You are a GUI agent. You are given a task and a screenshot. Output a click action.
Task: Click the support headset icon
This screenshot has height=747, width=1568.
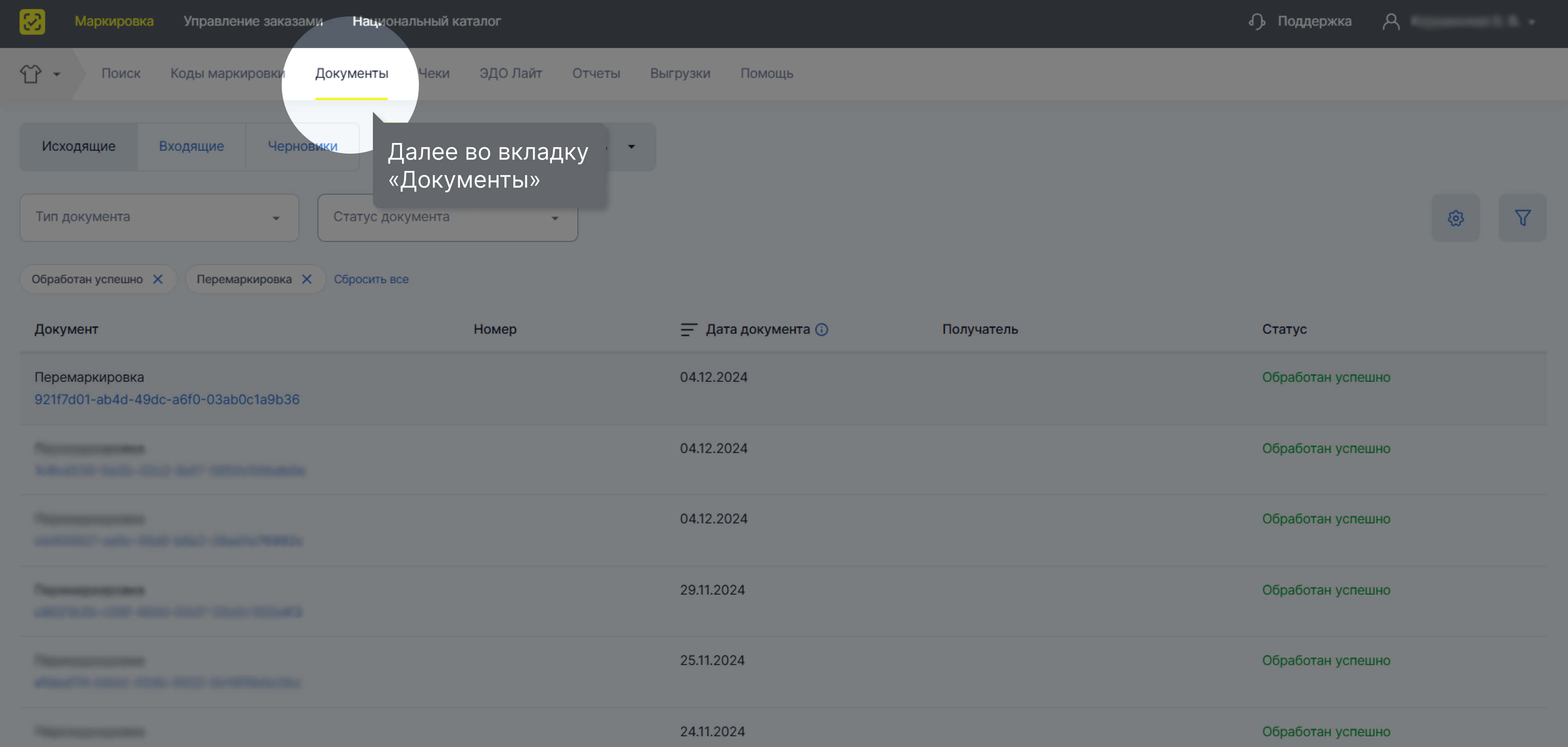click(1256, 21)
